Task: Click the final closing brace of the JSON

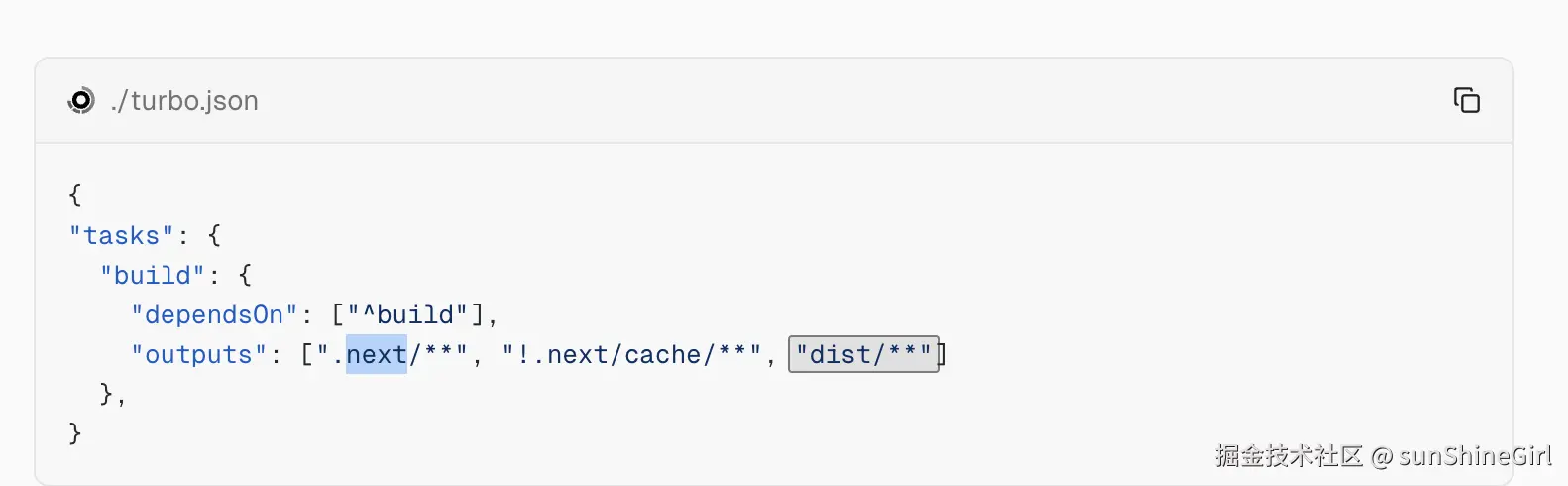Action: [x=75, y=433]
